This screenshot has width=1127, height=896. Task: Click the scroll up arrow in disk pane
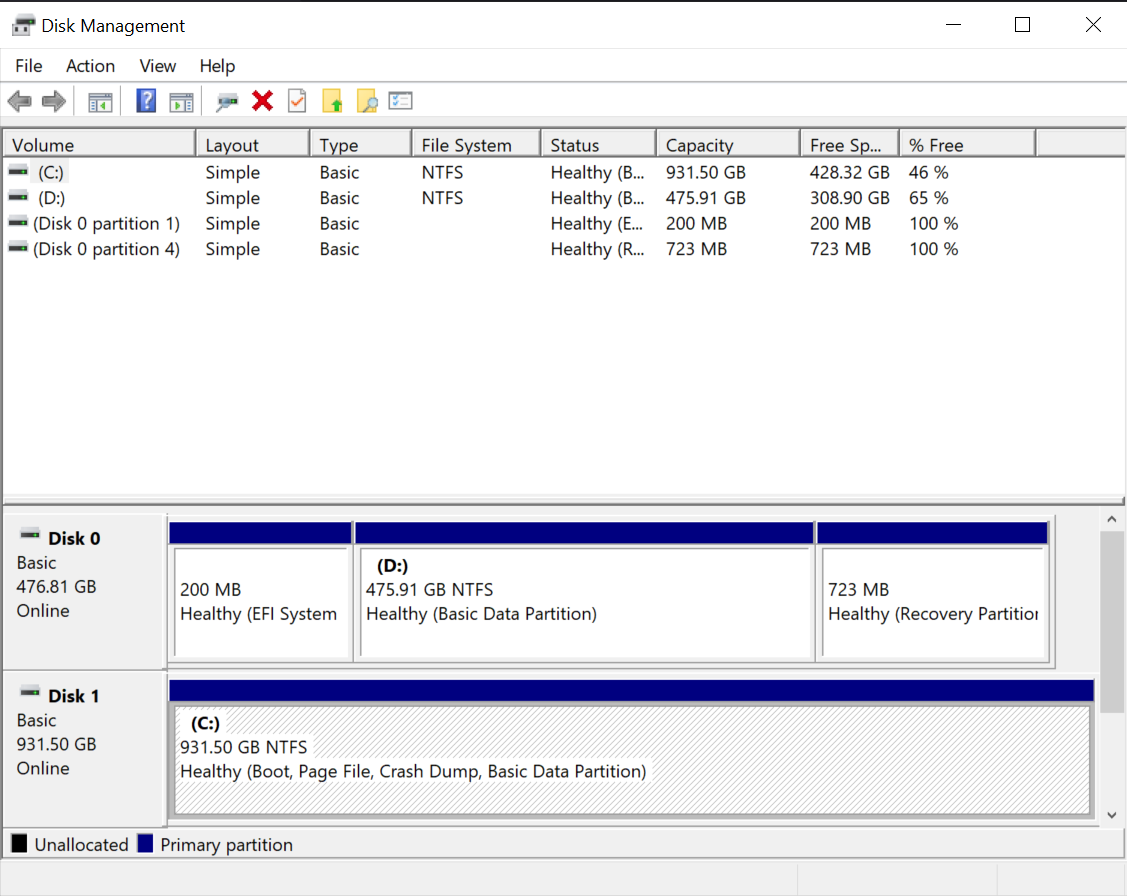click(x=1112, y=519)
